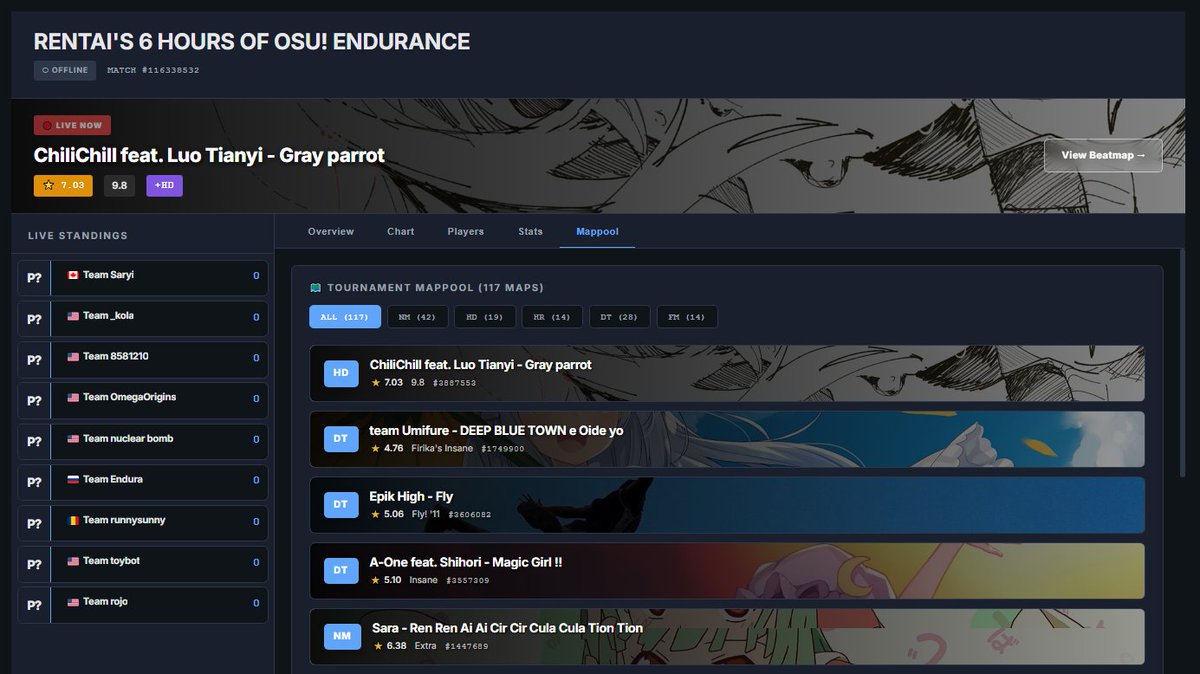Click the +HD mod badge in header

[x=164, y=185]
